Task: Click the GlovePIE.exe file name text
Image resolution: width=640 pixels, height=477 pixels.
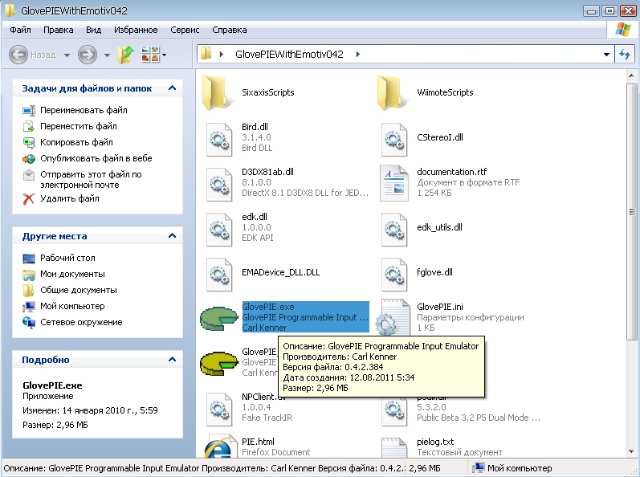Action: click(268, 307)
